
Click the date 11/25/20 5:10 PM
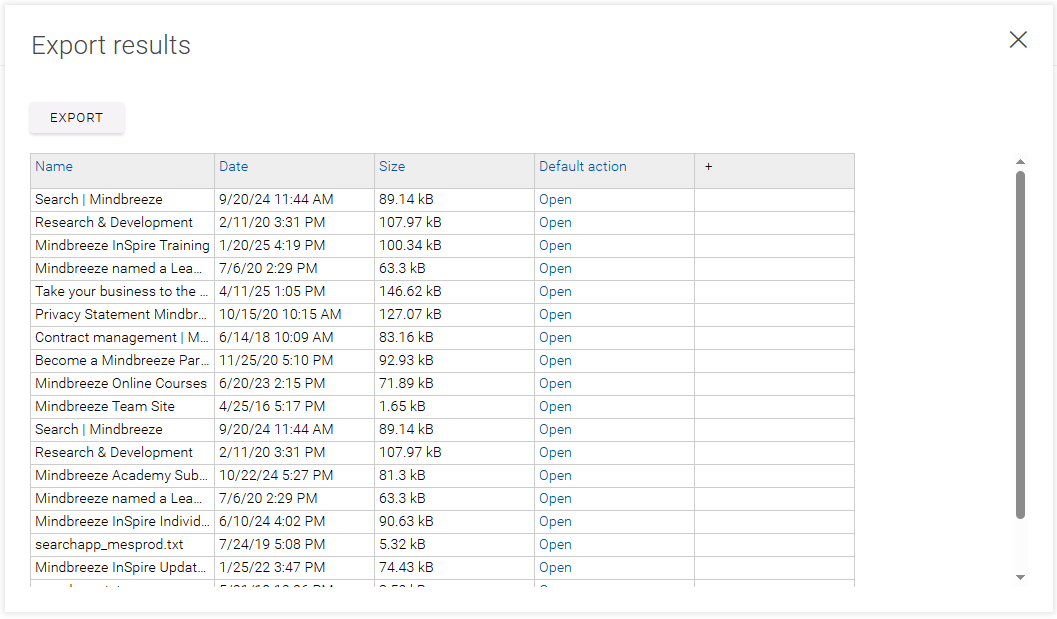[x=276, y=360]
